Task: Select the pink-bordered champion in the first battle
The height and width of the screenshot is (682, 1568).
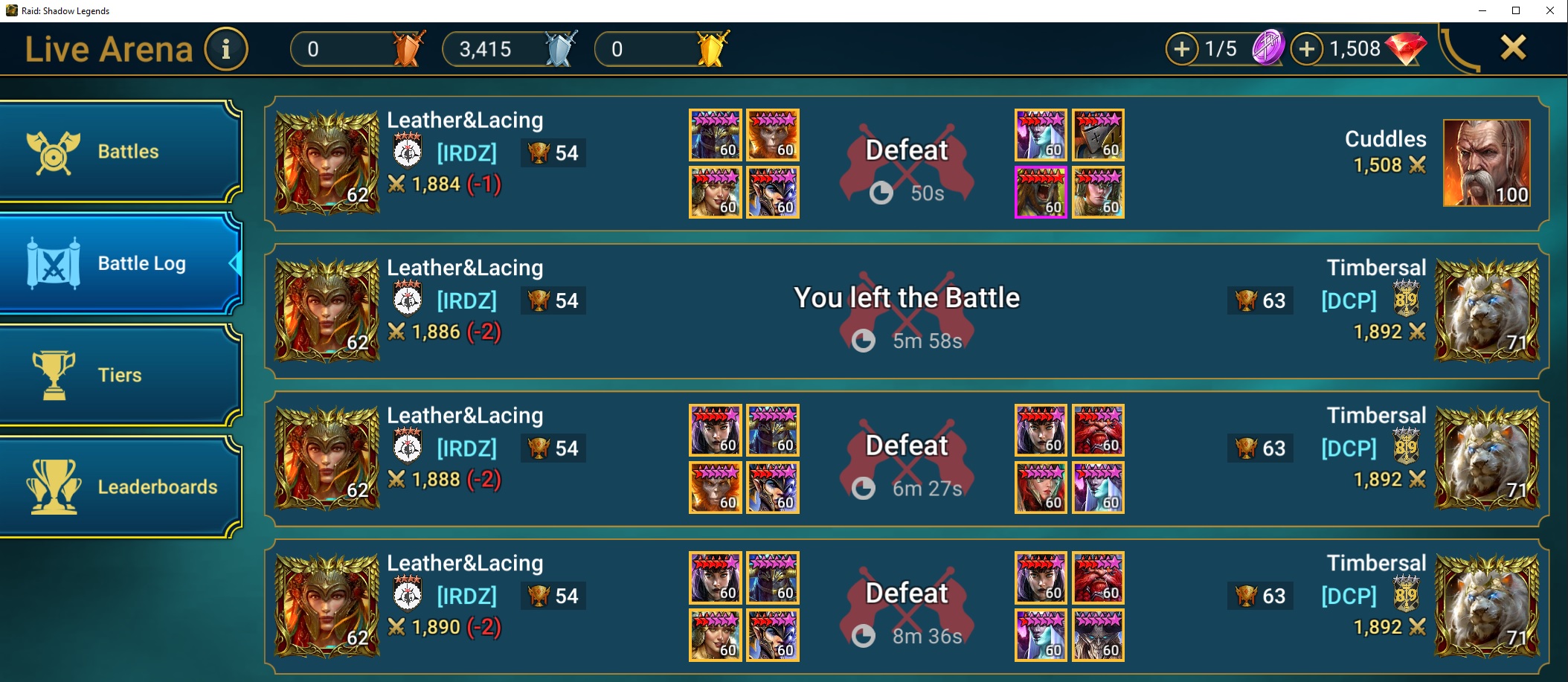Action: coord(1041,192)
